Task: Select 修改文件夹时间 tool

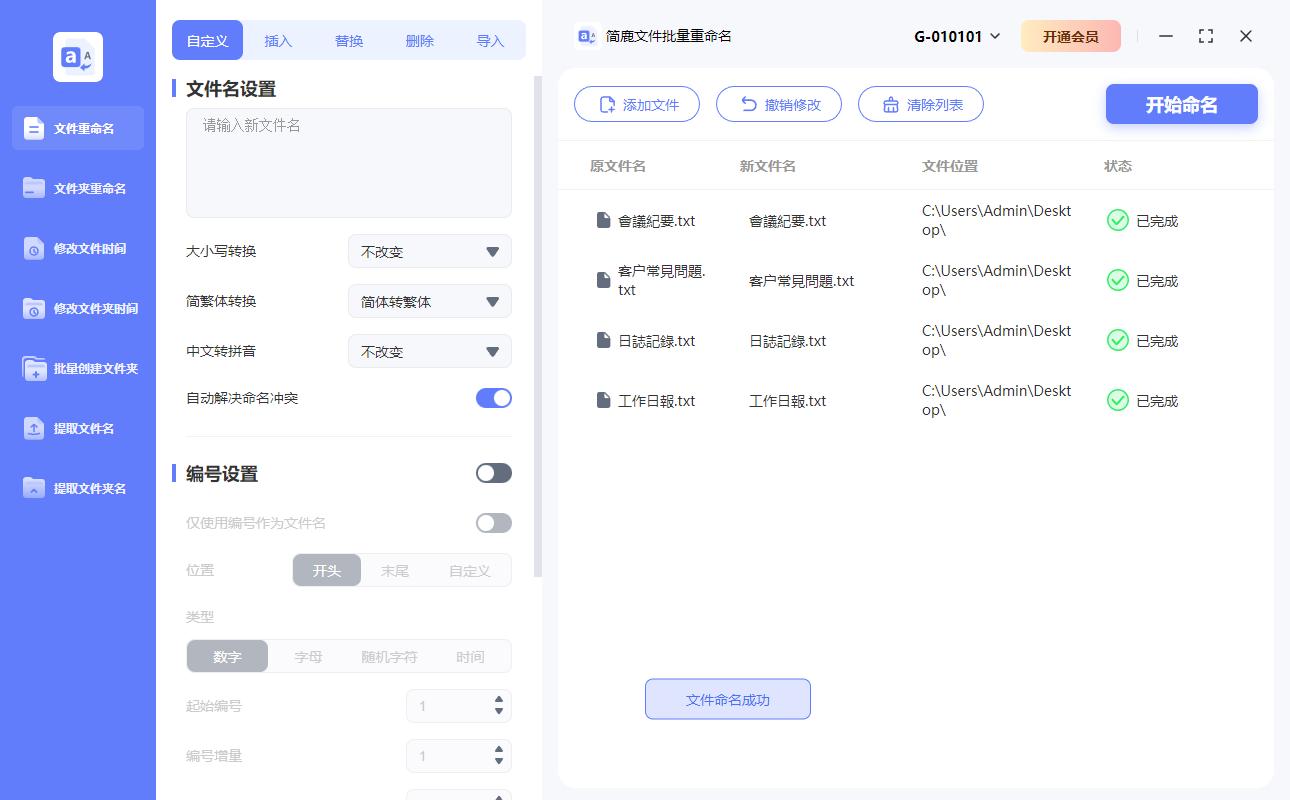Action: [x=77, y=308]
